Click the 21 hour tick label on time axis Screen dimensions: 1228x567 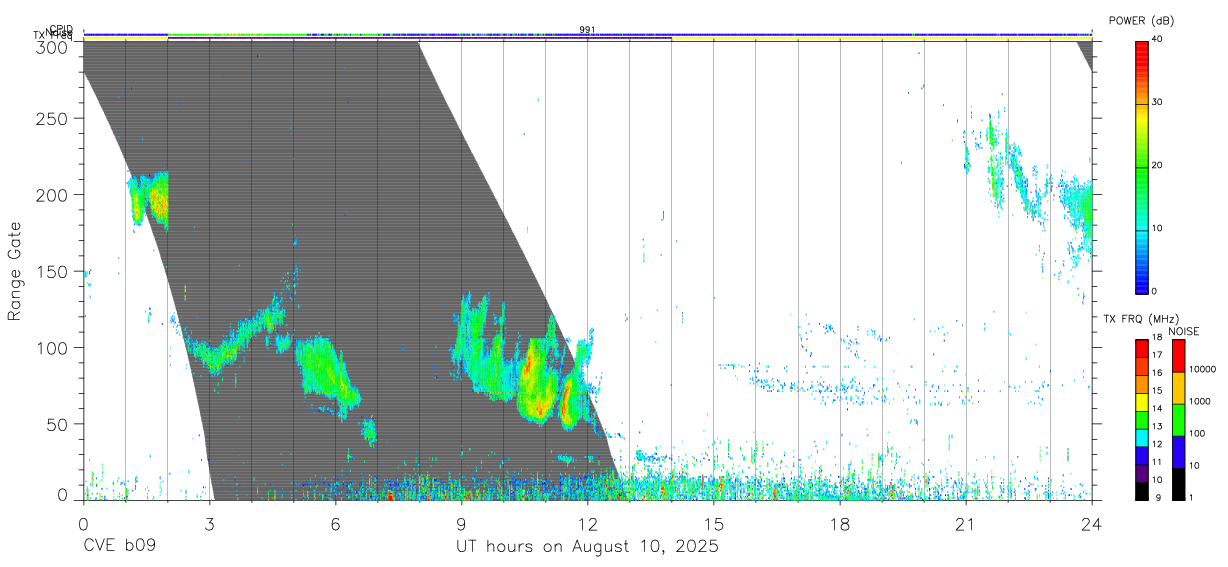click(x=965, y=525)
